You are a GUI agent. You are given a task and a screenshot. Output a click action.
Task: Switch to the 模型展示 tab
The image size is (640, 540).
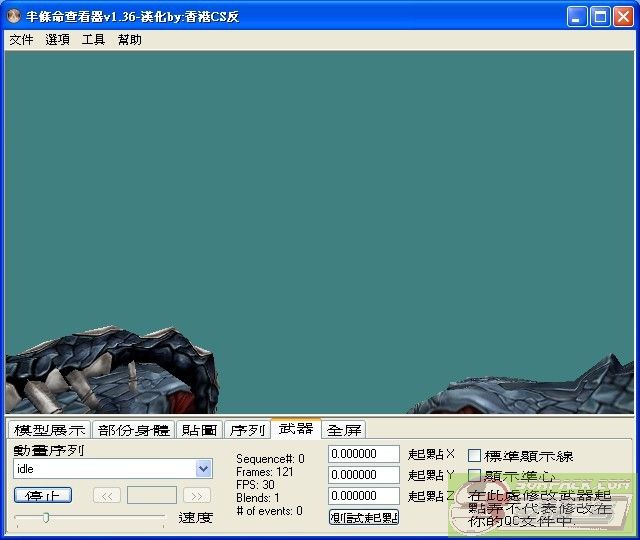tap(49, 430)
